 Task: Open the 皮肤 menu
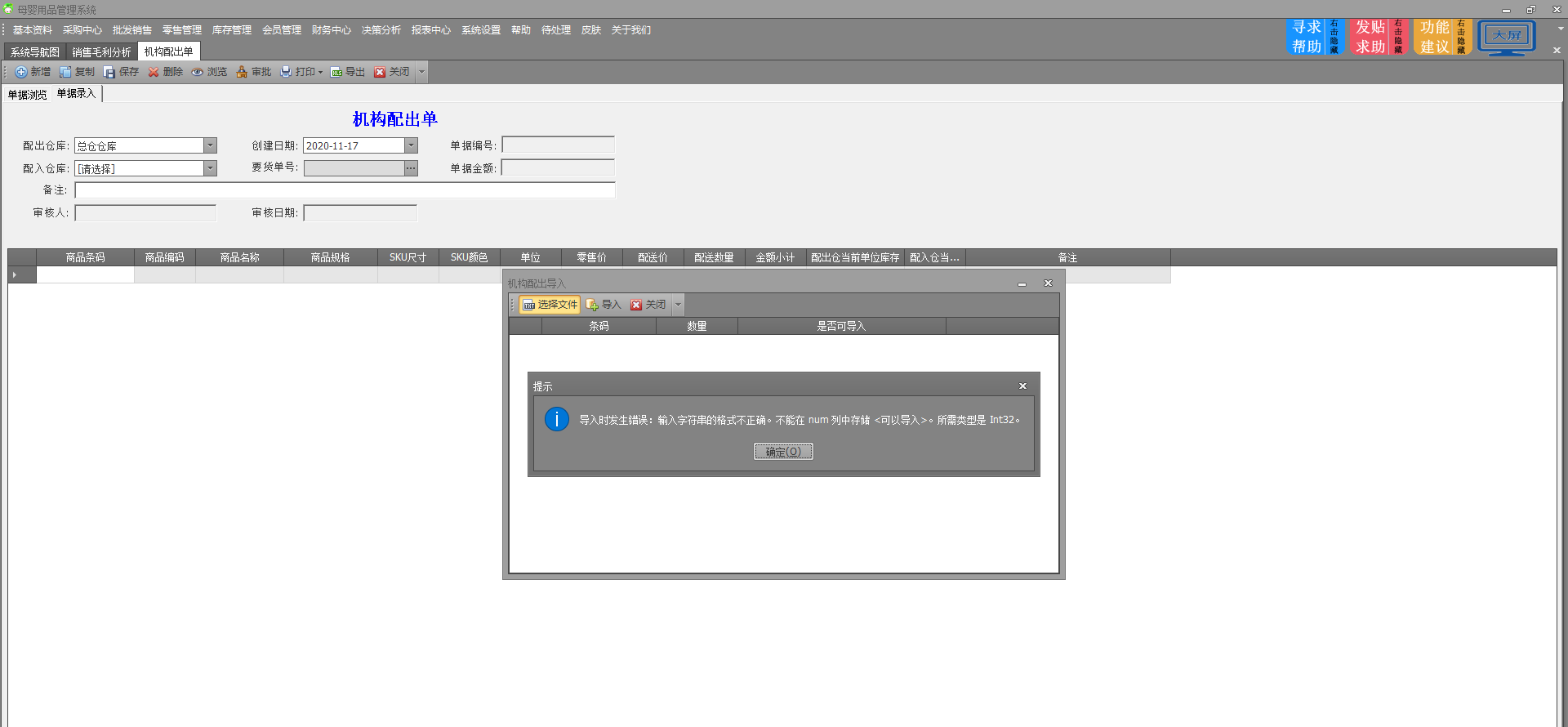(x=591, y=30)
